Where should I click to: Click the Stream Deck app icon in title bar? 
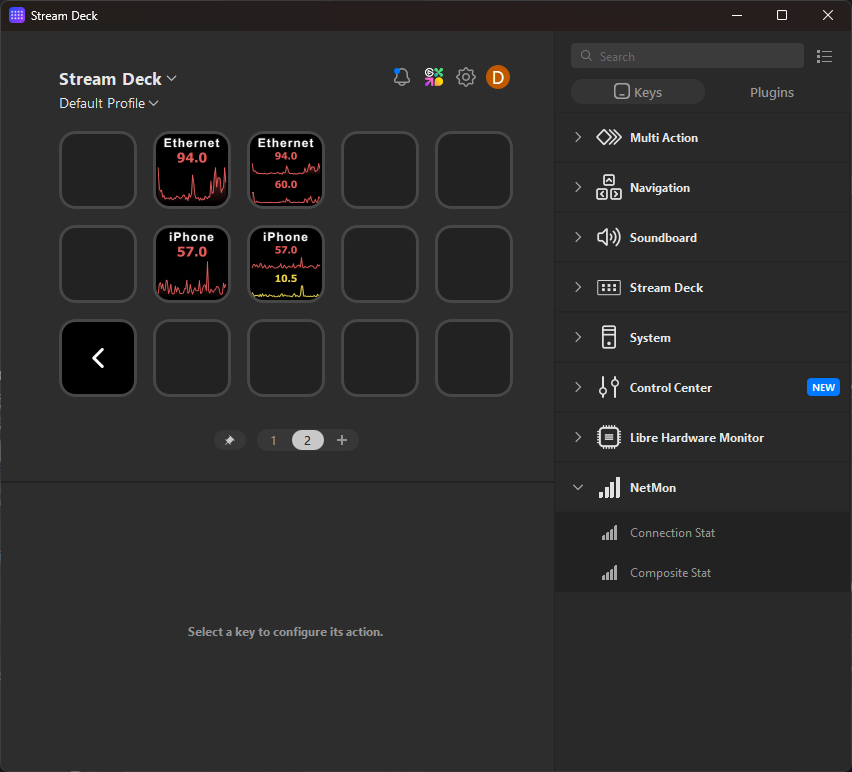click(17, 15)
